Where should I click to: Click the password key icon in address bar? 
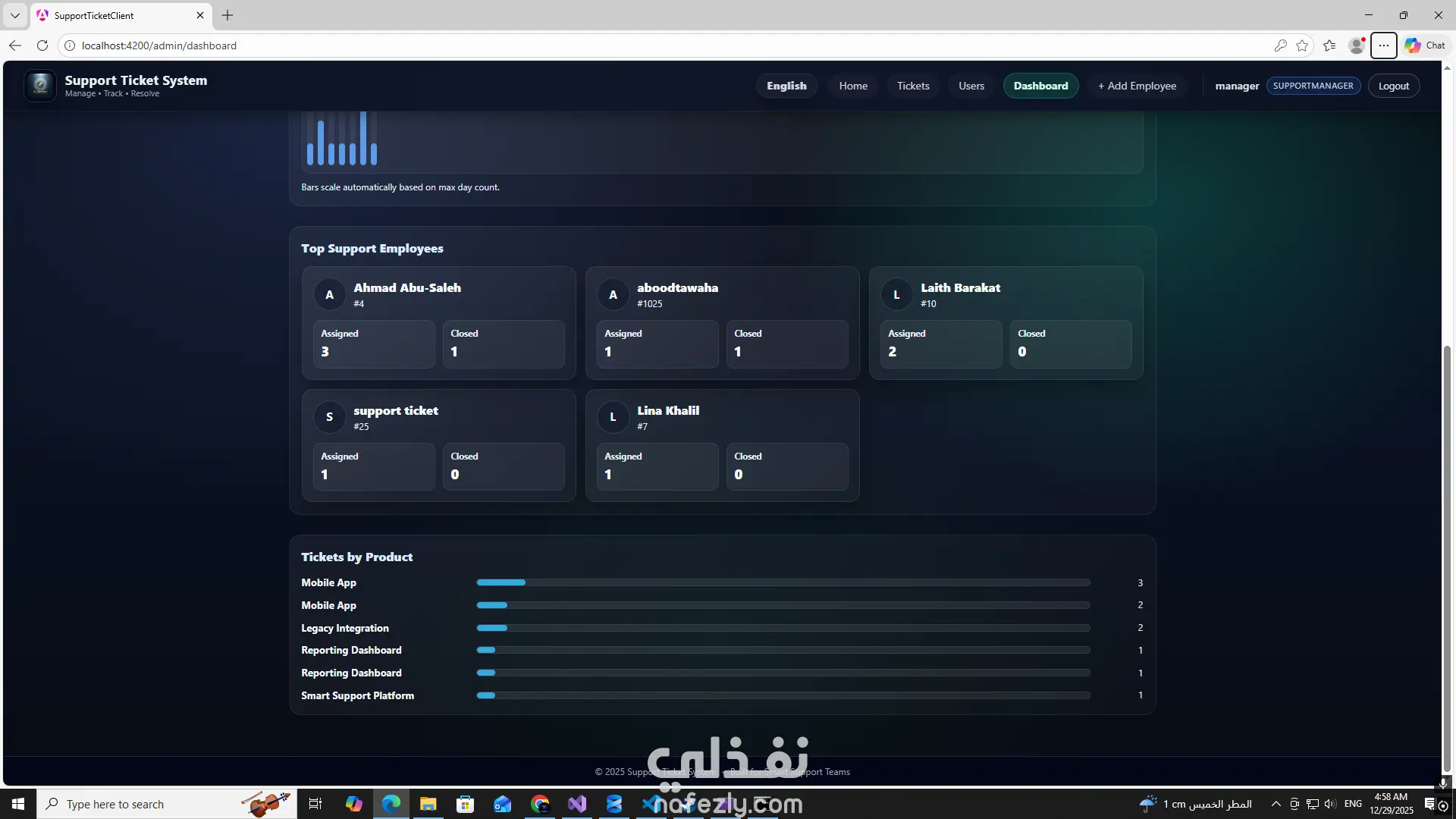pos(1280,45)
